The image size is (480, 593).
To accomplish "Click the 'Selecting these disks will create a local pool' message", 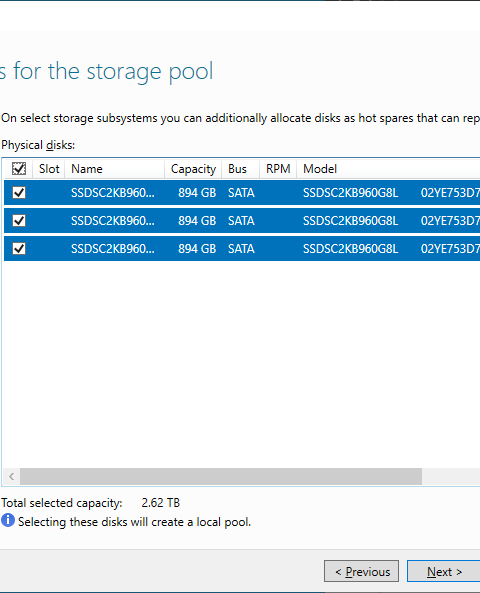I will pyautogui.click(x=134, y=522).
